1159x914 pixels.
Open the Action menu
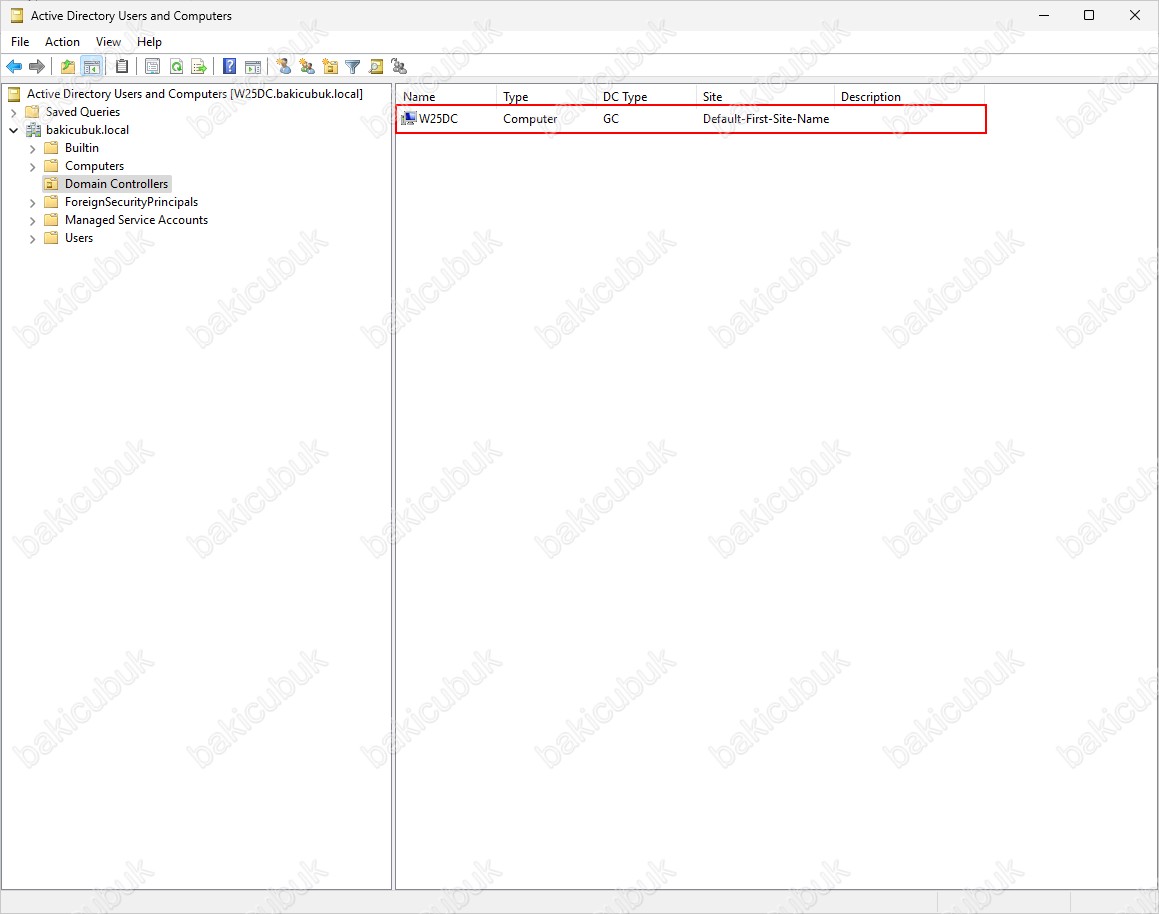click(x=62, y=42)
